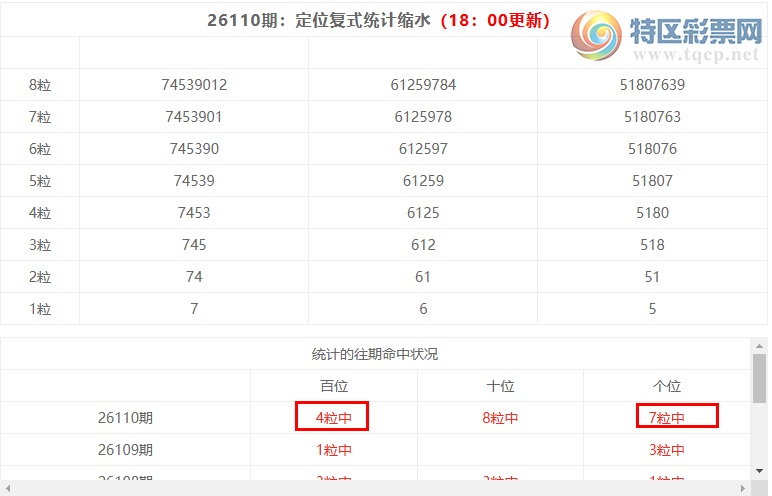The image size is (772, 496).
Task: Click the 26110期 定位复式统计缩水 title
Action: point(319,20)
